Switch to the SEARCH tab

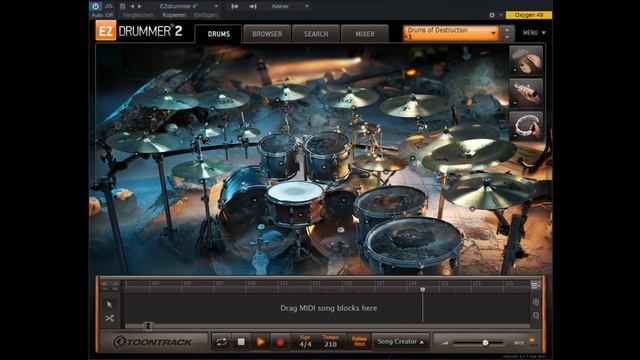pos(316,34)
